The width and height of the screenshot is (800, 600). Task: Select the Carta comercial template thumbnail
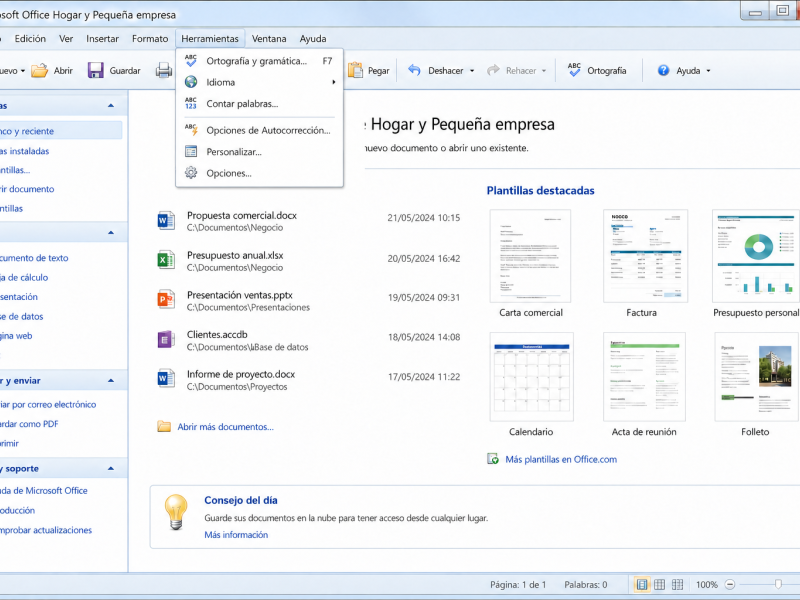(x=530, y=256)
